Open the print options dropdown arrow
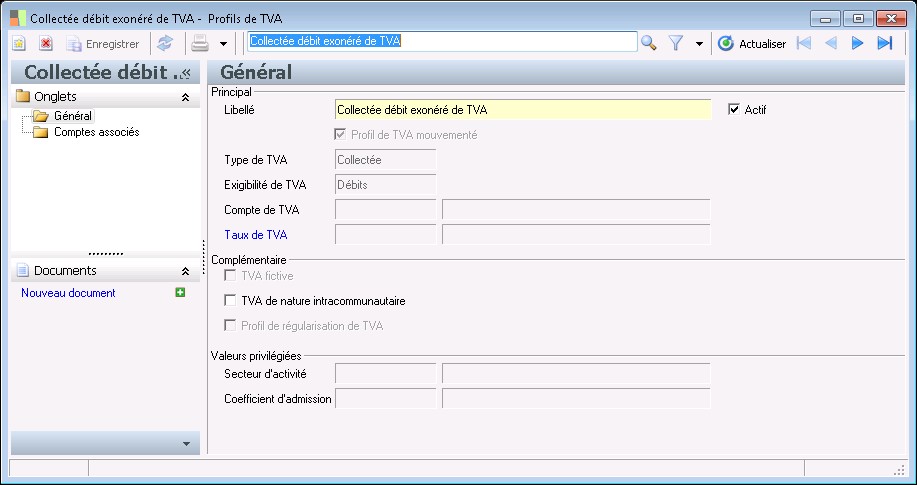This screenshot has height=485, width=917. pos(223,44)
